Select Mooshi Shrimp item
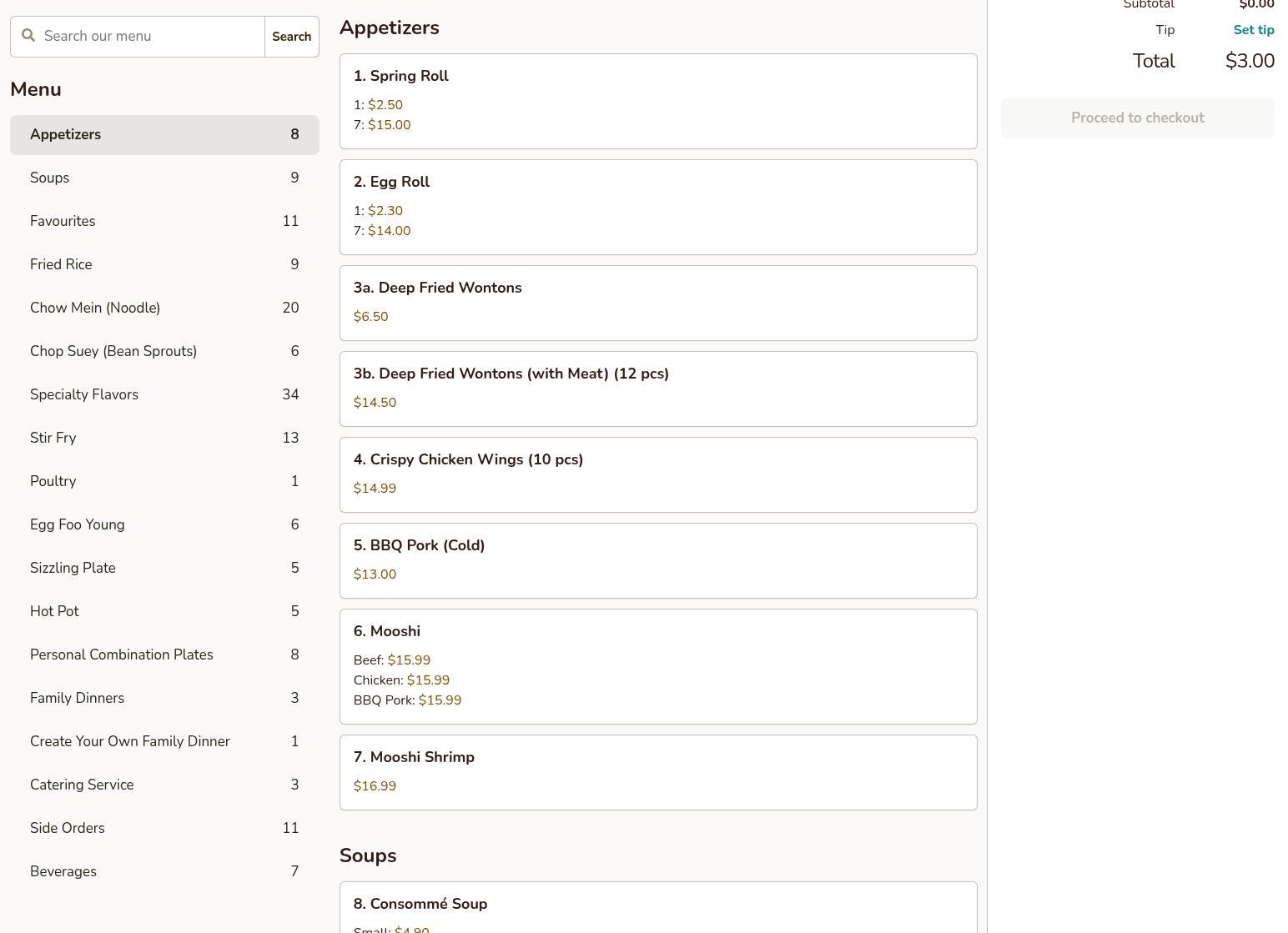Image resolution: width=1288 pixels, height=933 pixels. [x=657, y=772]
